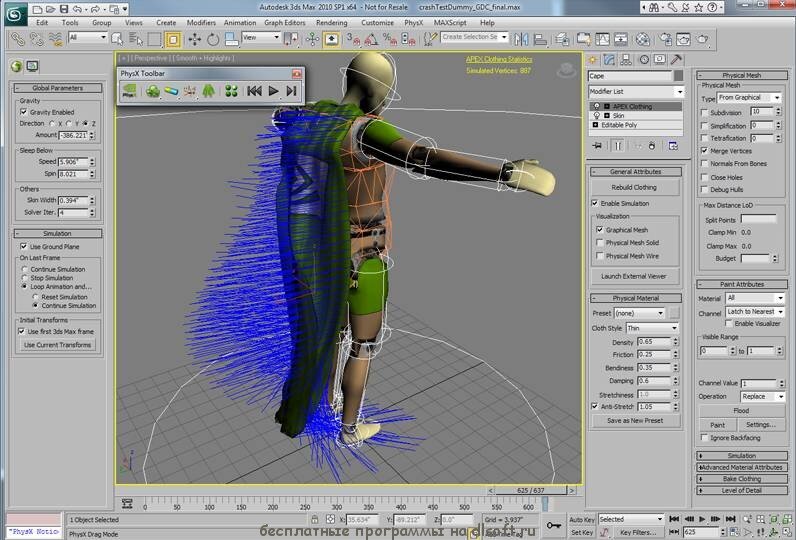
Task: Click the rewind-to-start icon in PhysX Toolbar
Action: [x=254, y=91]
